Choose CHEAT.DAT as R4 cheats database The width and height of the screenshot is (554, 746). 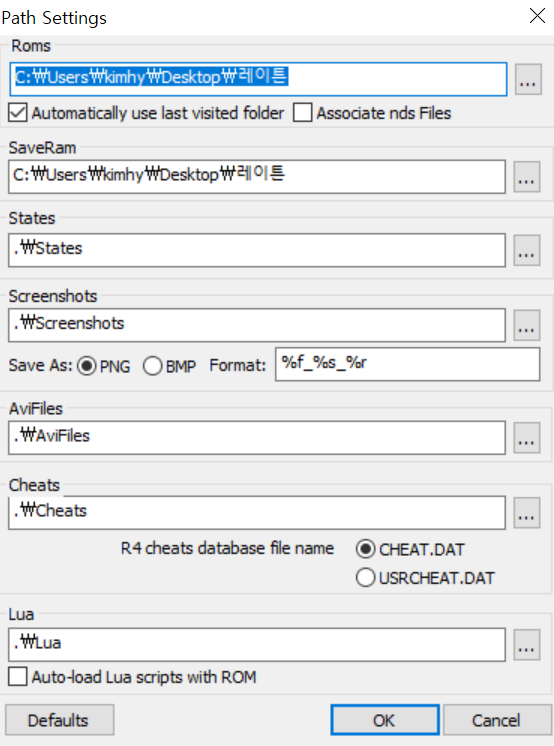tap(366, 549)
